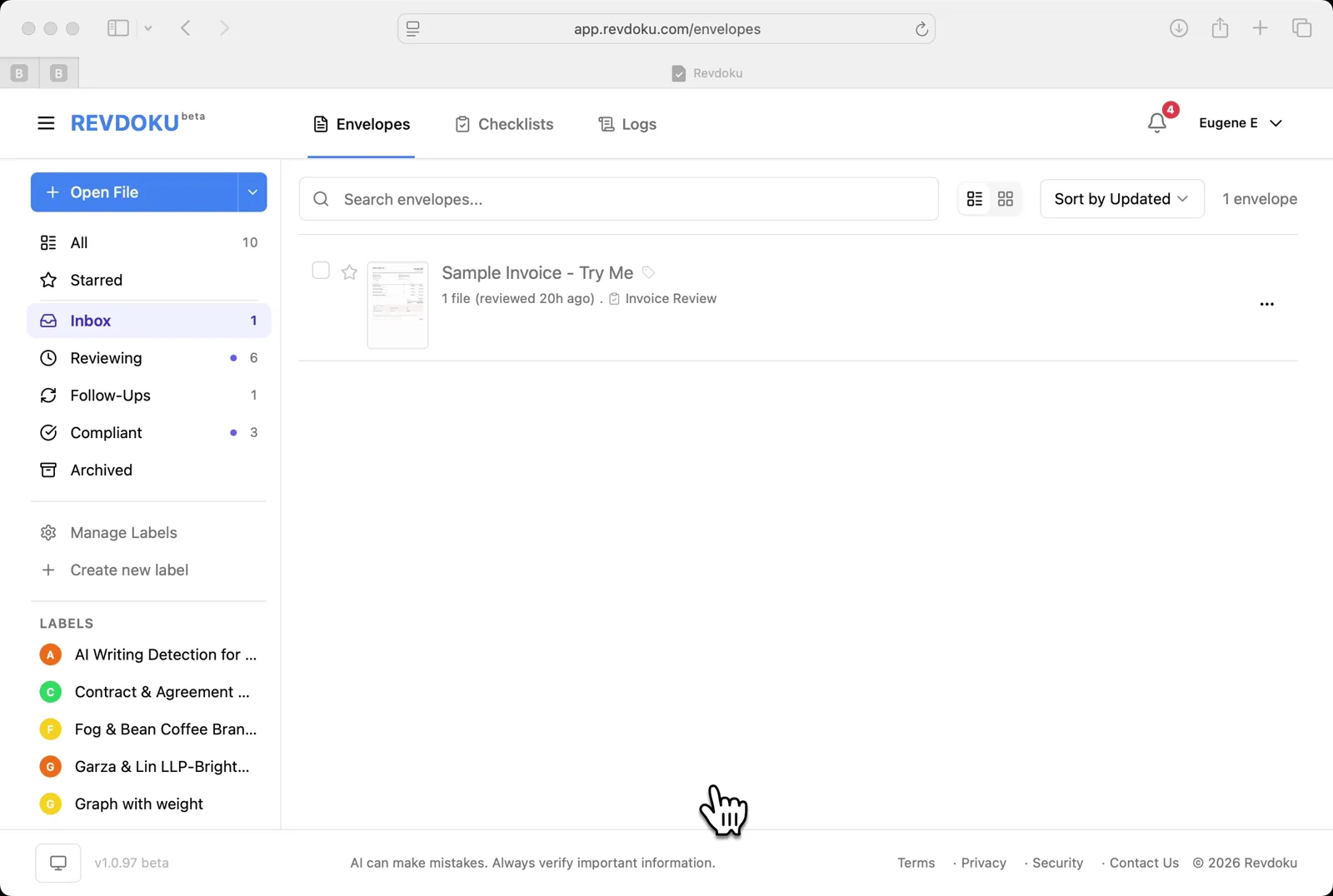The width and height of the screenshot is (1333, 896).
Task: Open notifications via the bell icon
Action: pos(1157,122)
